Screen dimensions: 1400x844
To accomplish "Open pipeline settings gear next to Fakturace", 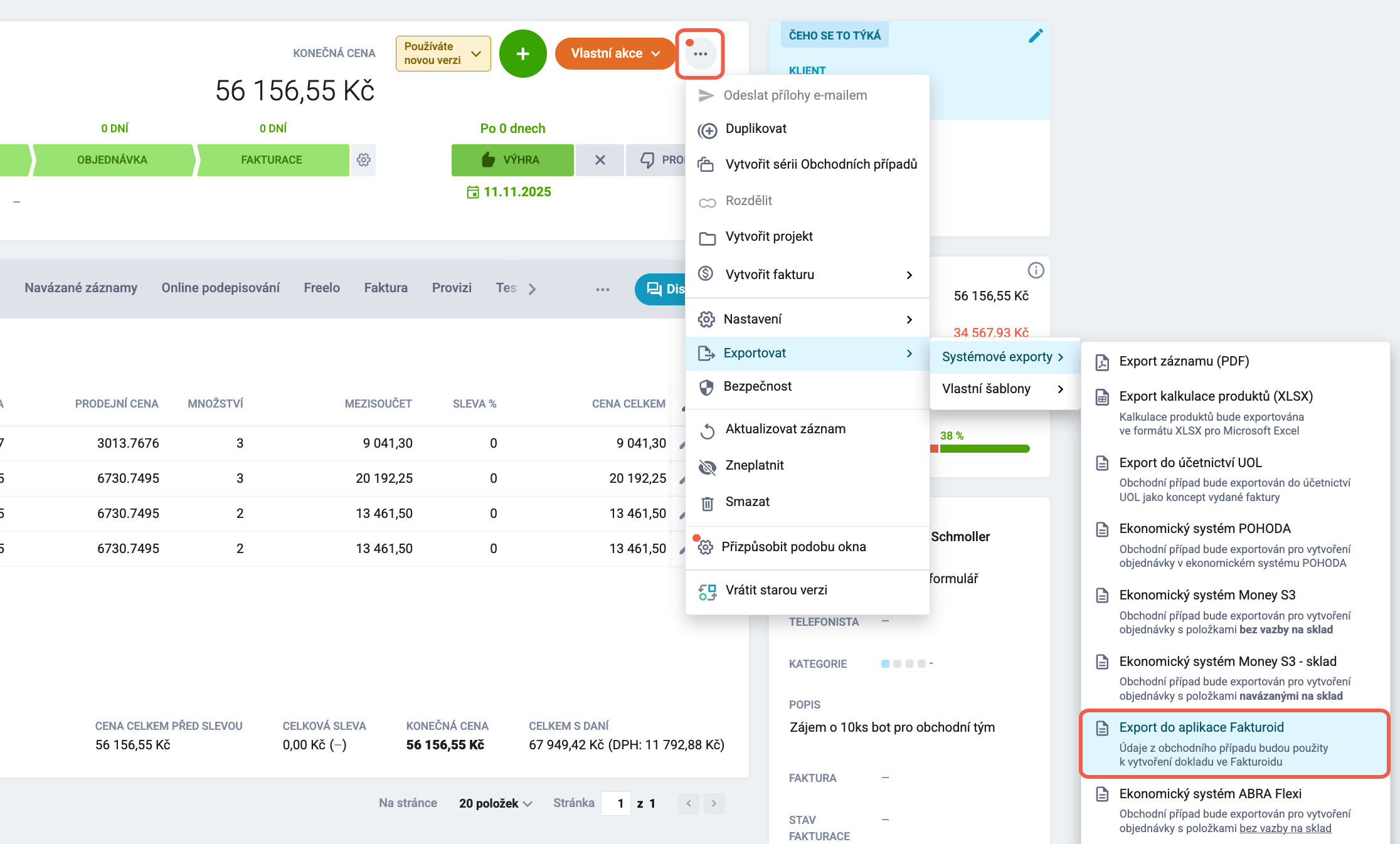I will click(x=364, y=160).
